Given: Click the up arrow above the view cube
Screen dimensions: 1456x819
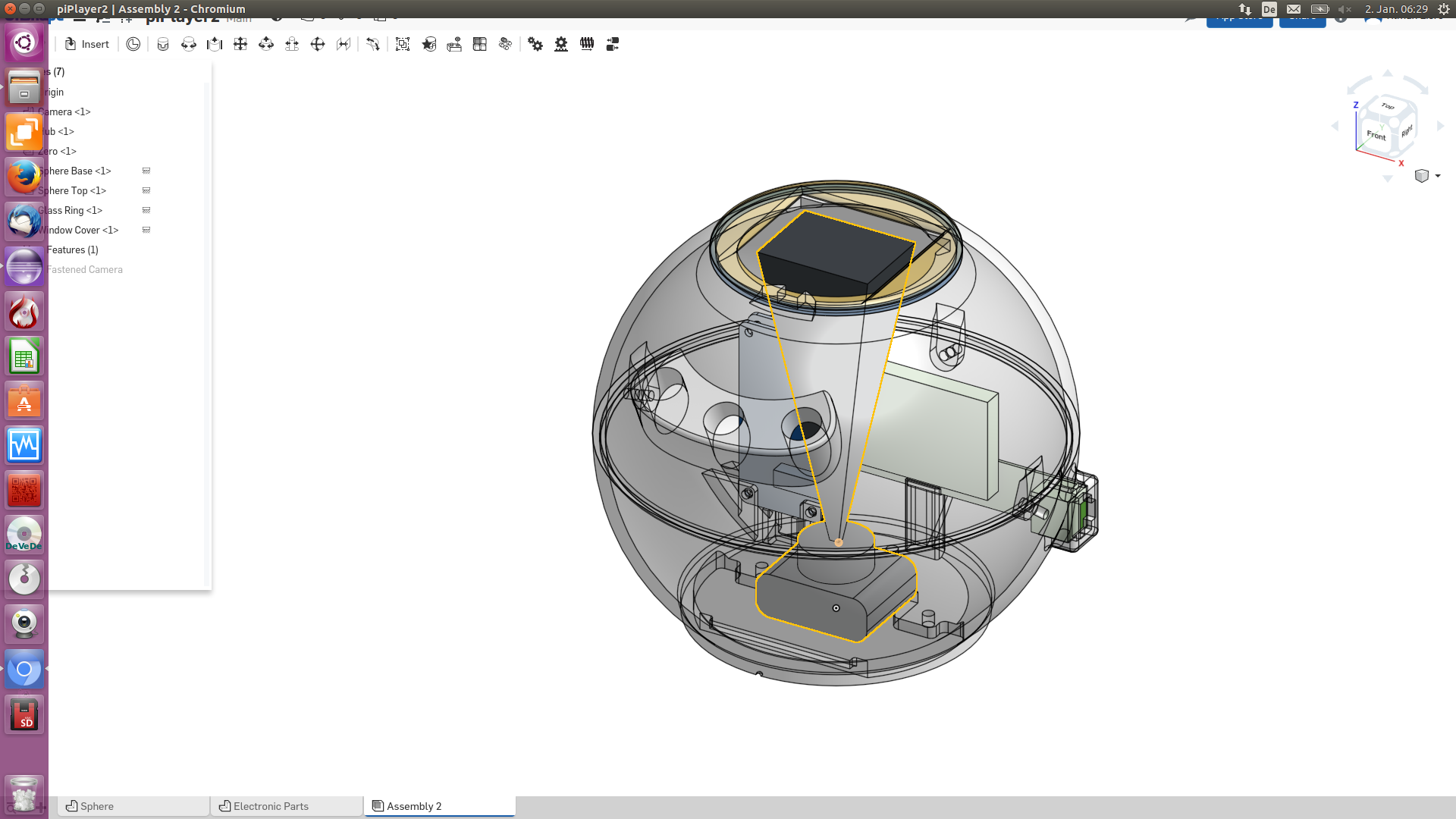Looking at the screenshot, I should [1388, 74].
